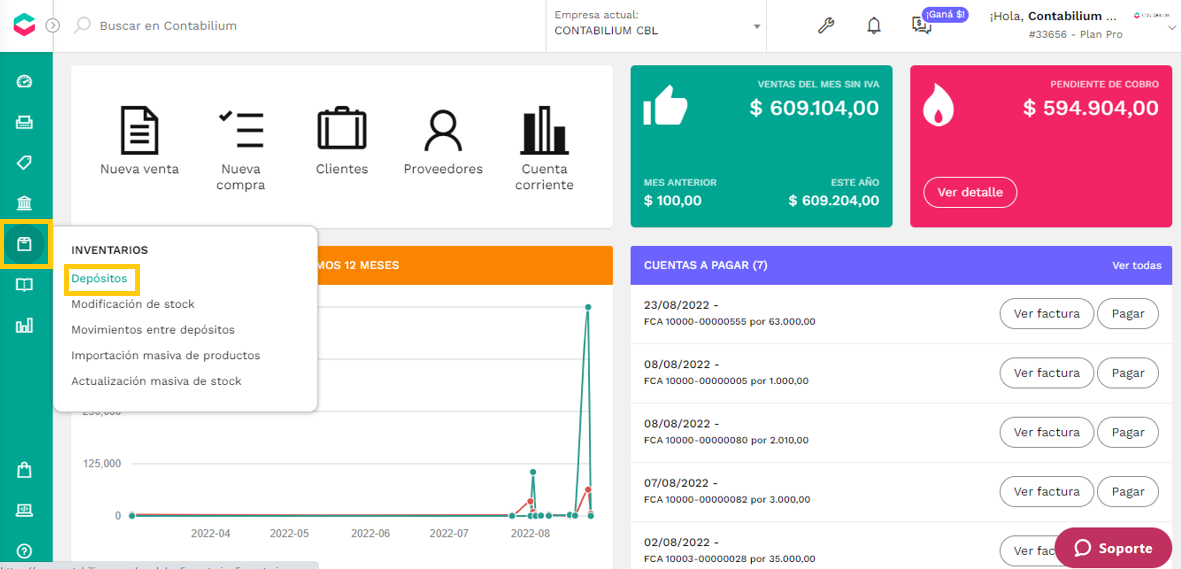Viewport: 1181px width, 569px height.
Task: Select Modificación de stock menu entry
Action: [133, 304]
